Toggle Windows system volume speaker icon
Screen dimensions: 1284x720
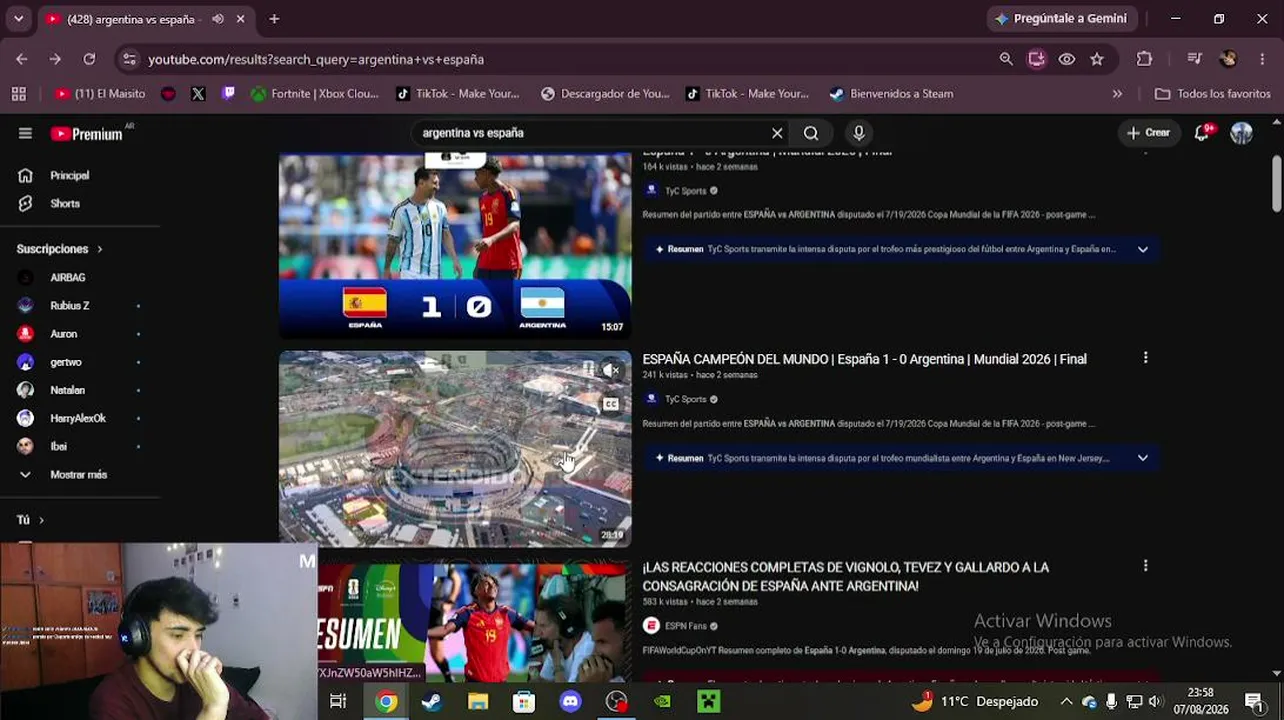(1155, 702)
